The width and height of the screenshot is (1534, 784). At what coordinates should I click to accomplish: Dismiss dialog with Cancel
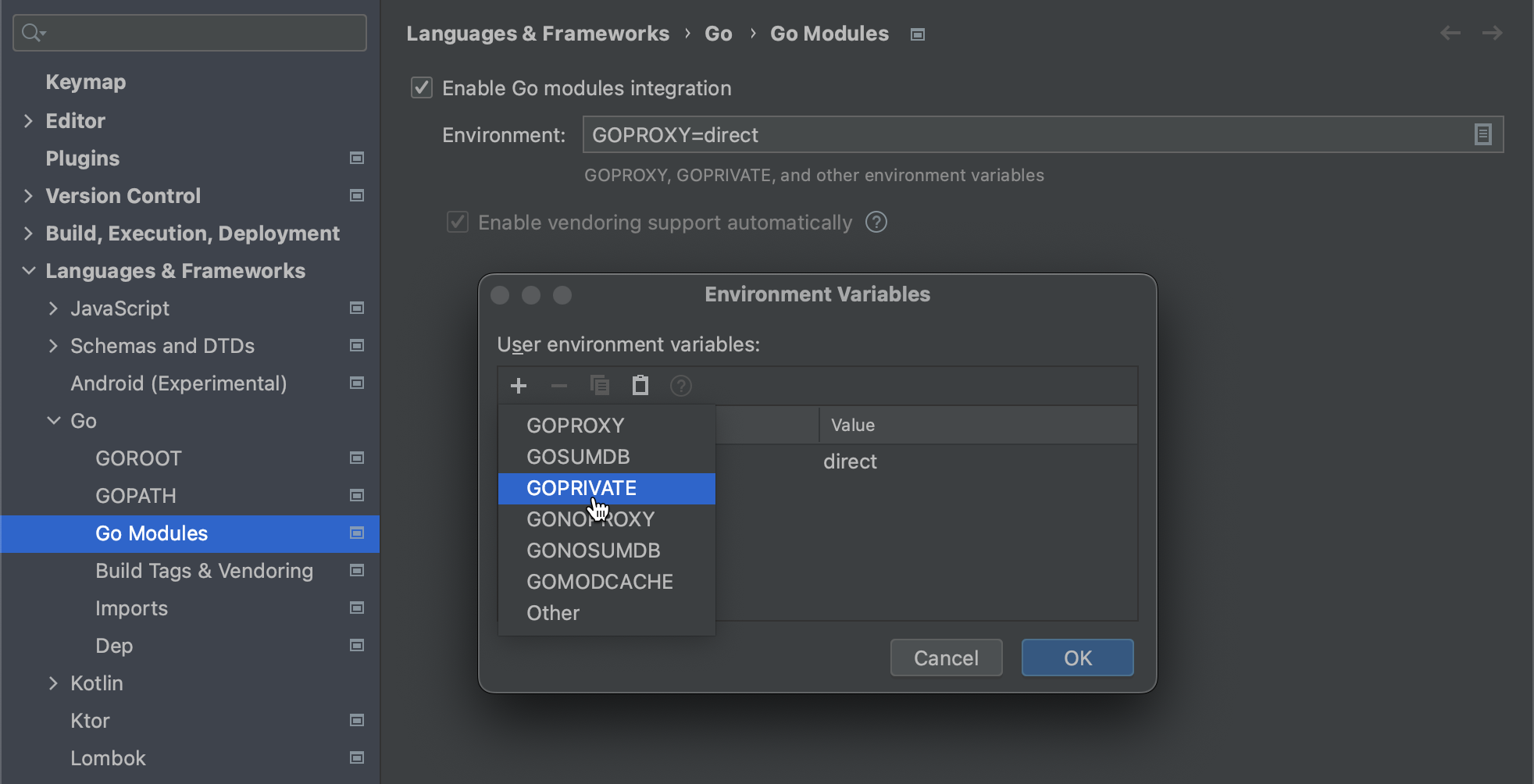[x=946, y=657]
